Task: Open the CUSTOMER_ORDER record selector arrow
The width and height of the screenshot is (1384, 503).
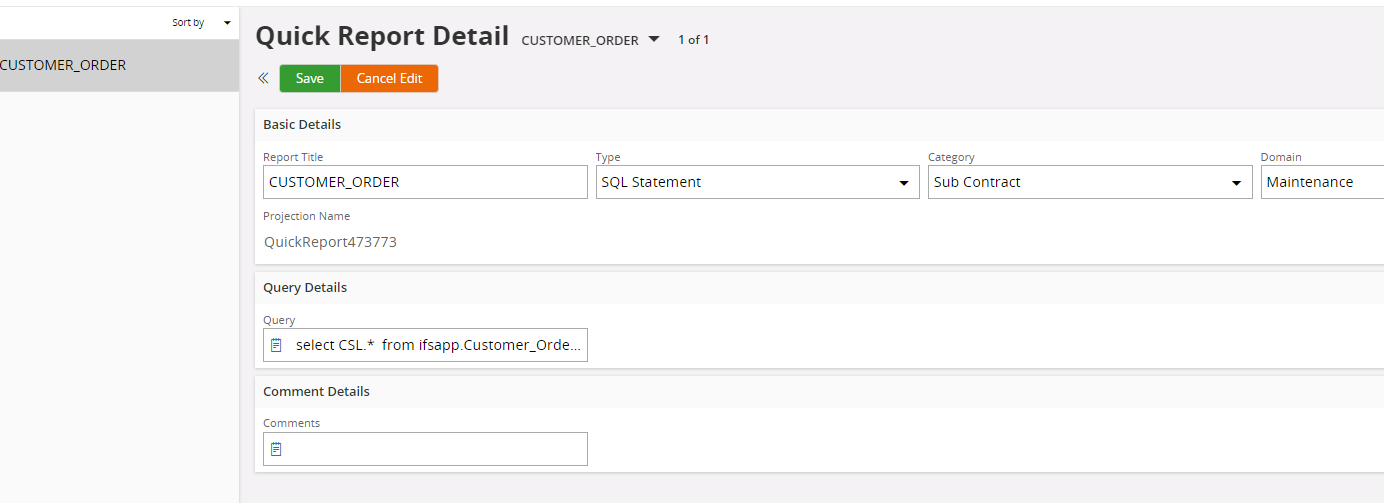Action: pos(654,39)
